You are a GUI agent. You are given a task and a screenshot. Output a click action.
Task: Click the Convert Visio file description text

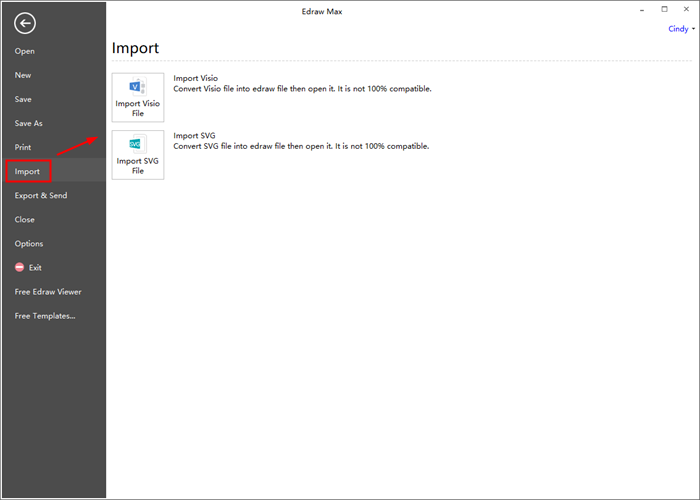point(302,89)
